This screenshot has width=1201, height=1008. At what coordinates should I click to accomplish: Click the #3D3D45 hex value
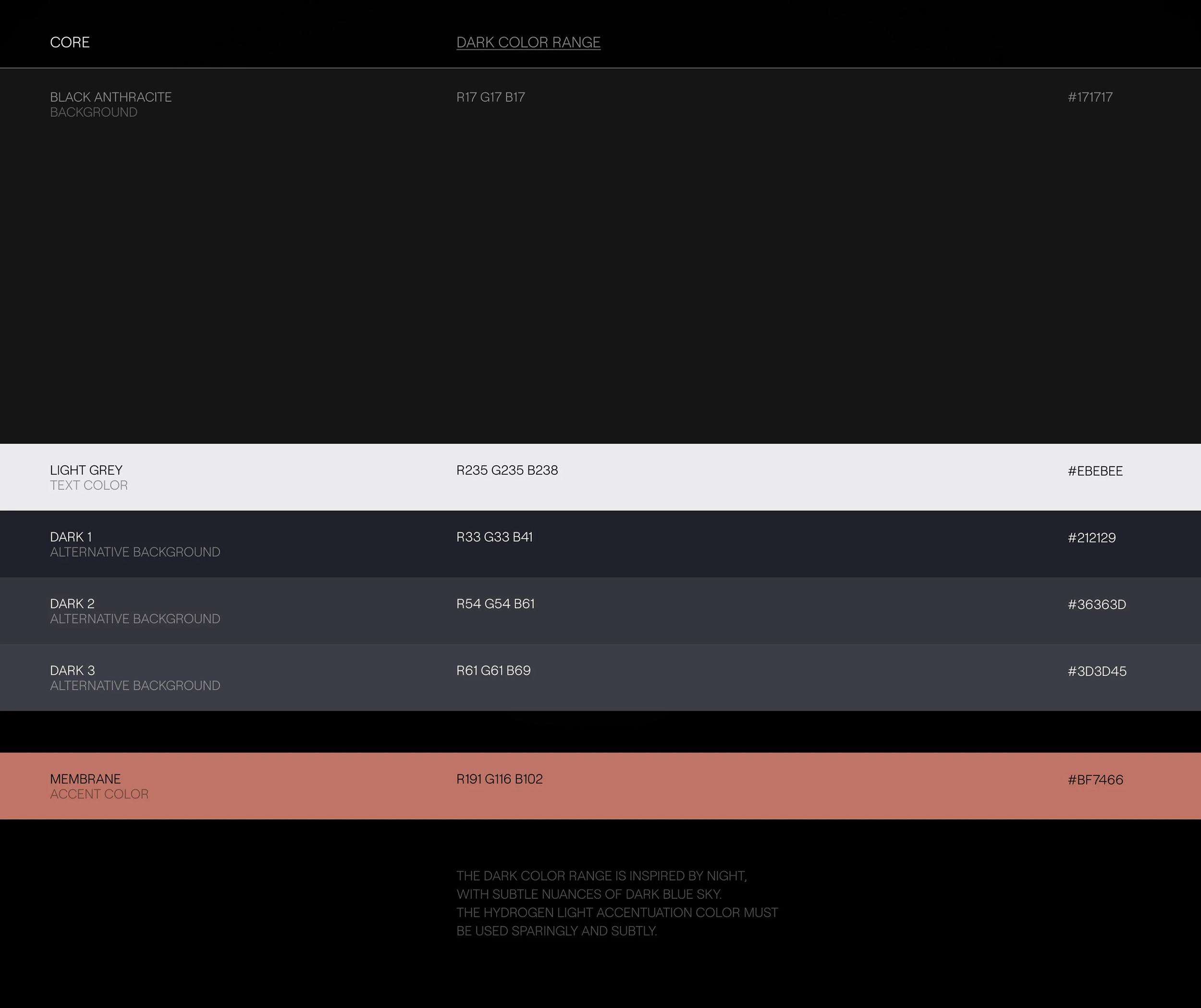[1096, 671]
